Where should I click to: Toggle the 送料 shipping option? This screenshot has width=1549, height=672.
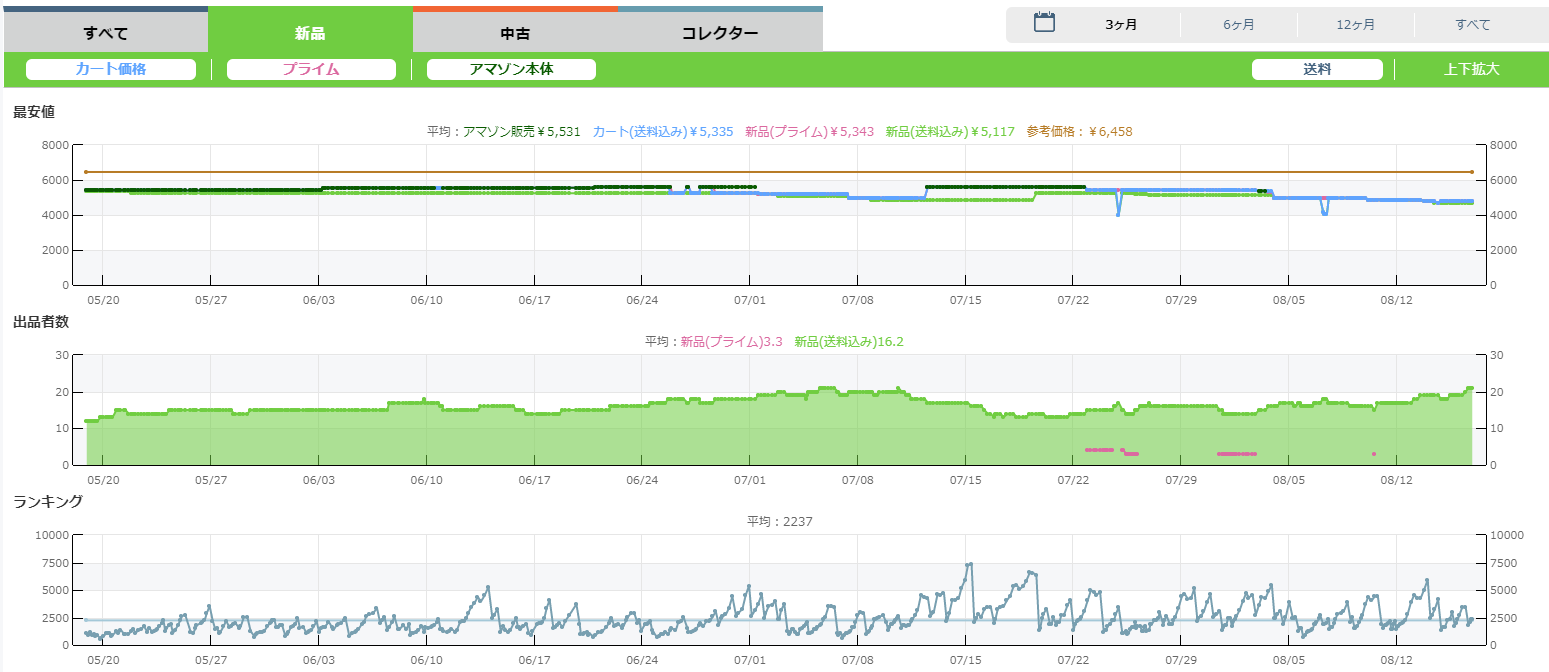click(x=1317, y=69)
